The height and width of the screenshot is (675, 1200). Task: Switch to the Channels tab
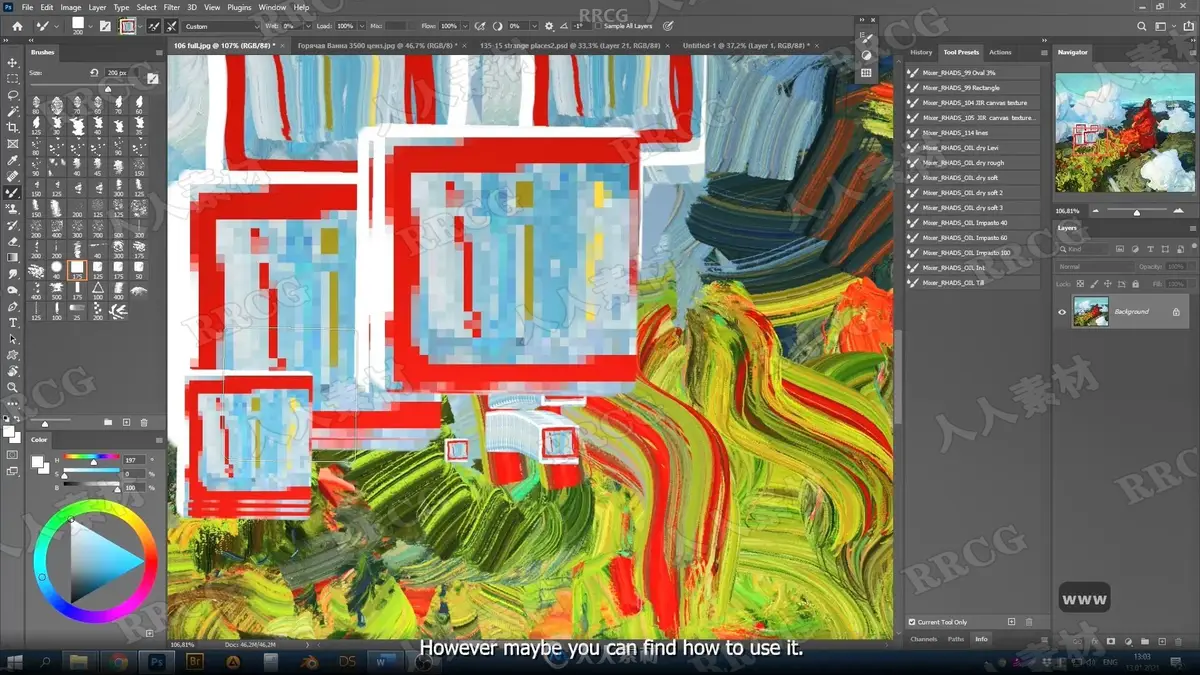click(923, 639)
